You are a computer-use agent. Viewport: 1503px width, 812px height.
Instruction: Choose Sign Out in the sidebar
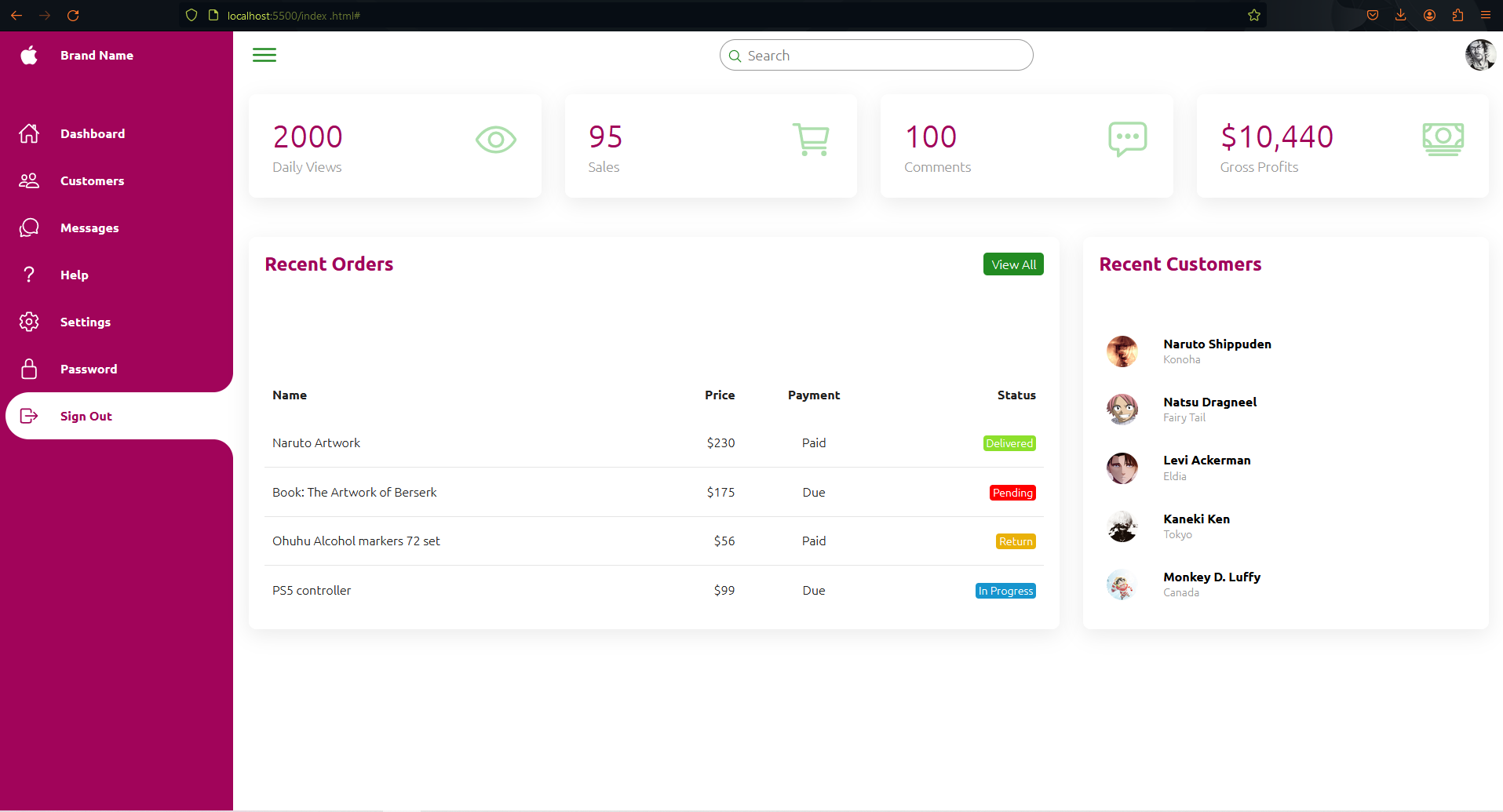click(x=86, y=417)
